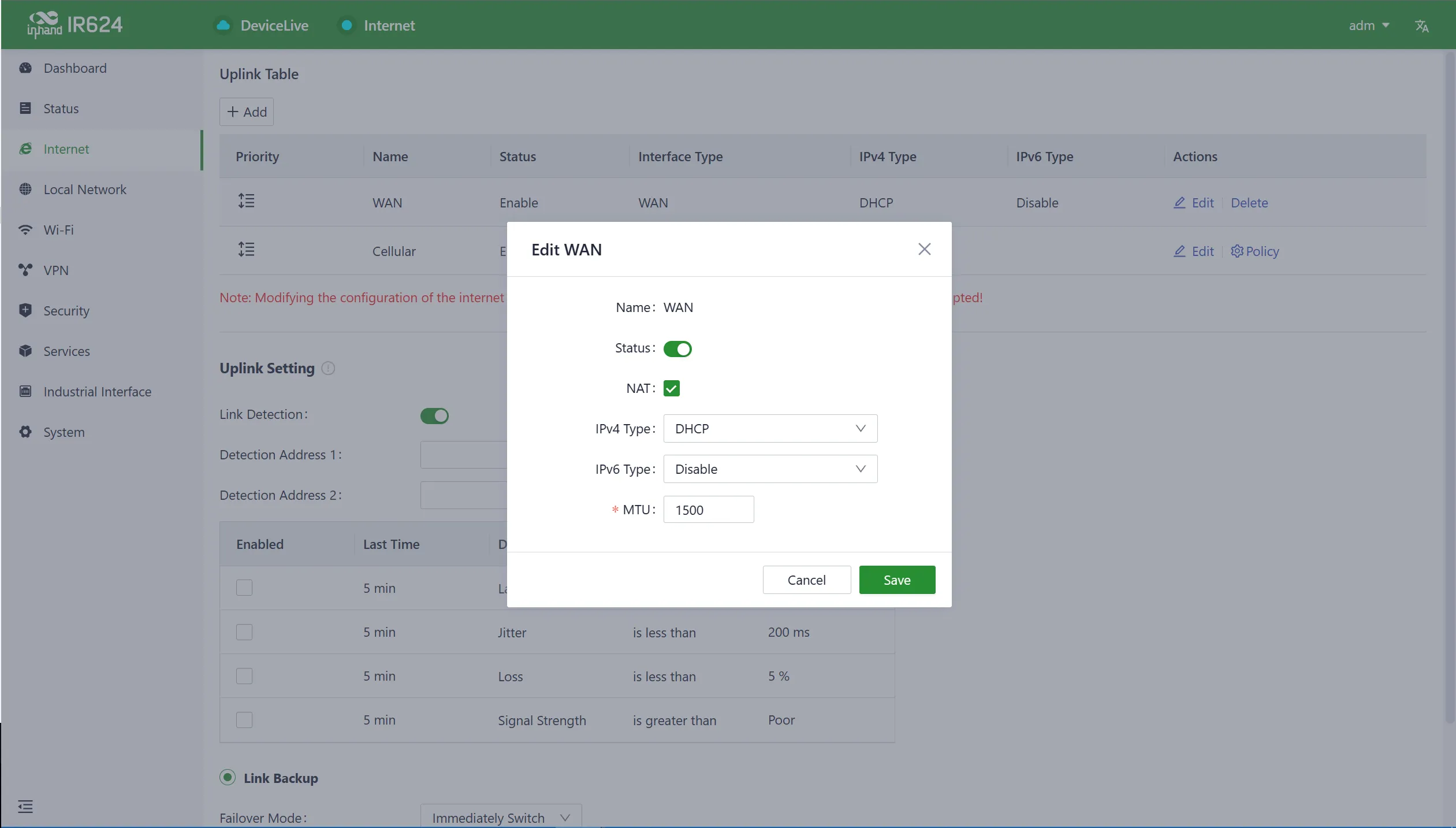This screenshot has height=828, width=1456.
Task: Click Policy in the Cellular row
Action: 1254,251
